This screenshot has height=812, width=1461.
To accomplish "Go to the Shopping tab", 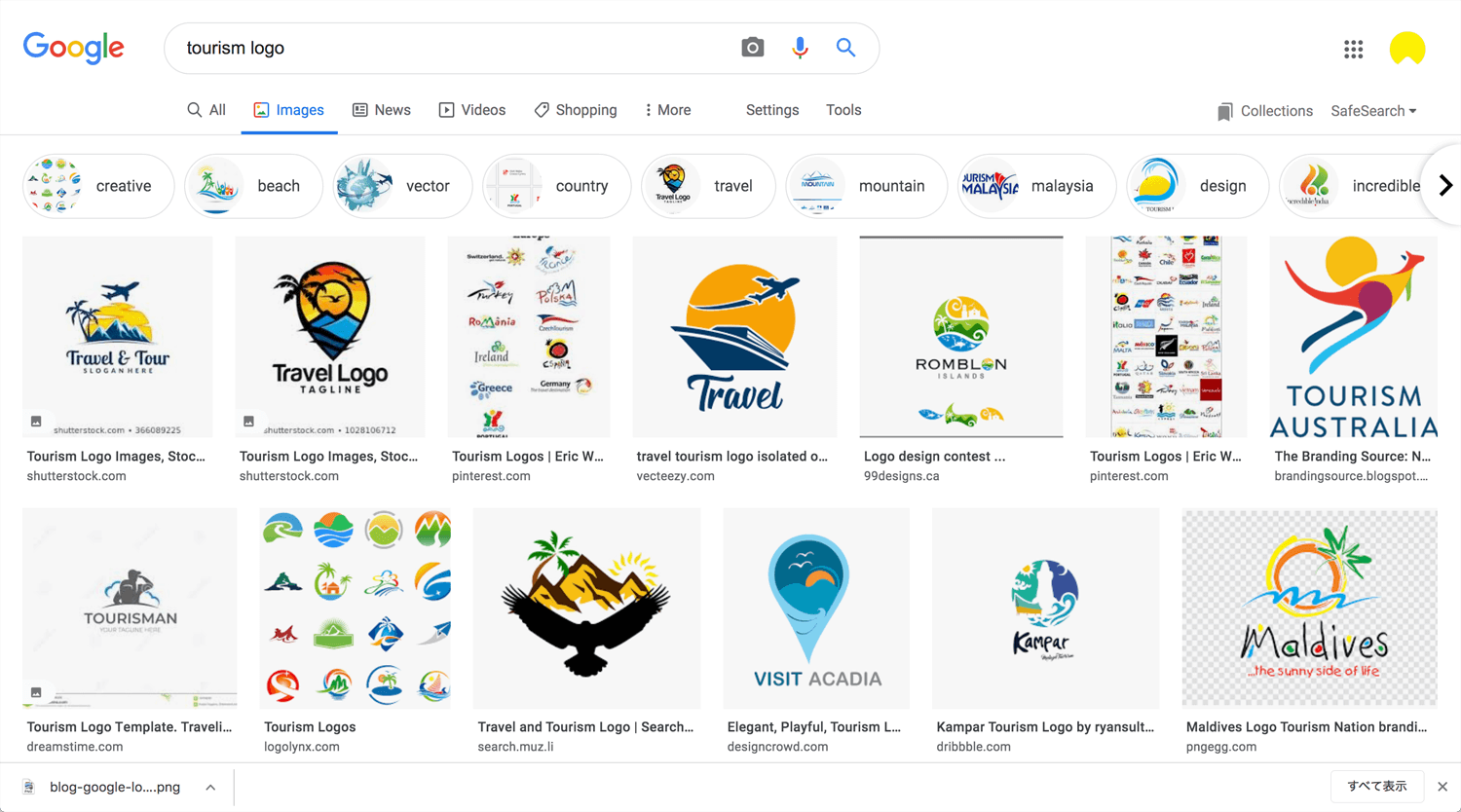I will pyautogui.click(x=576, y=110).
